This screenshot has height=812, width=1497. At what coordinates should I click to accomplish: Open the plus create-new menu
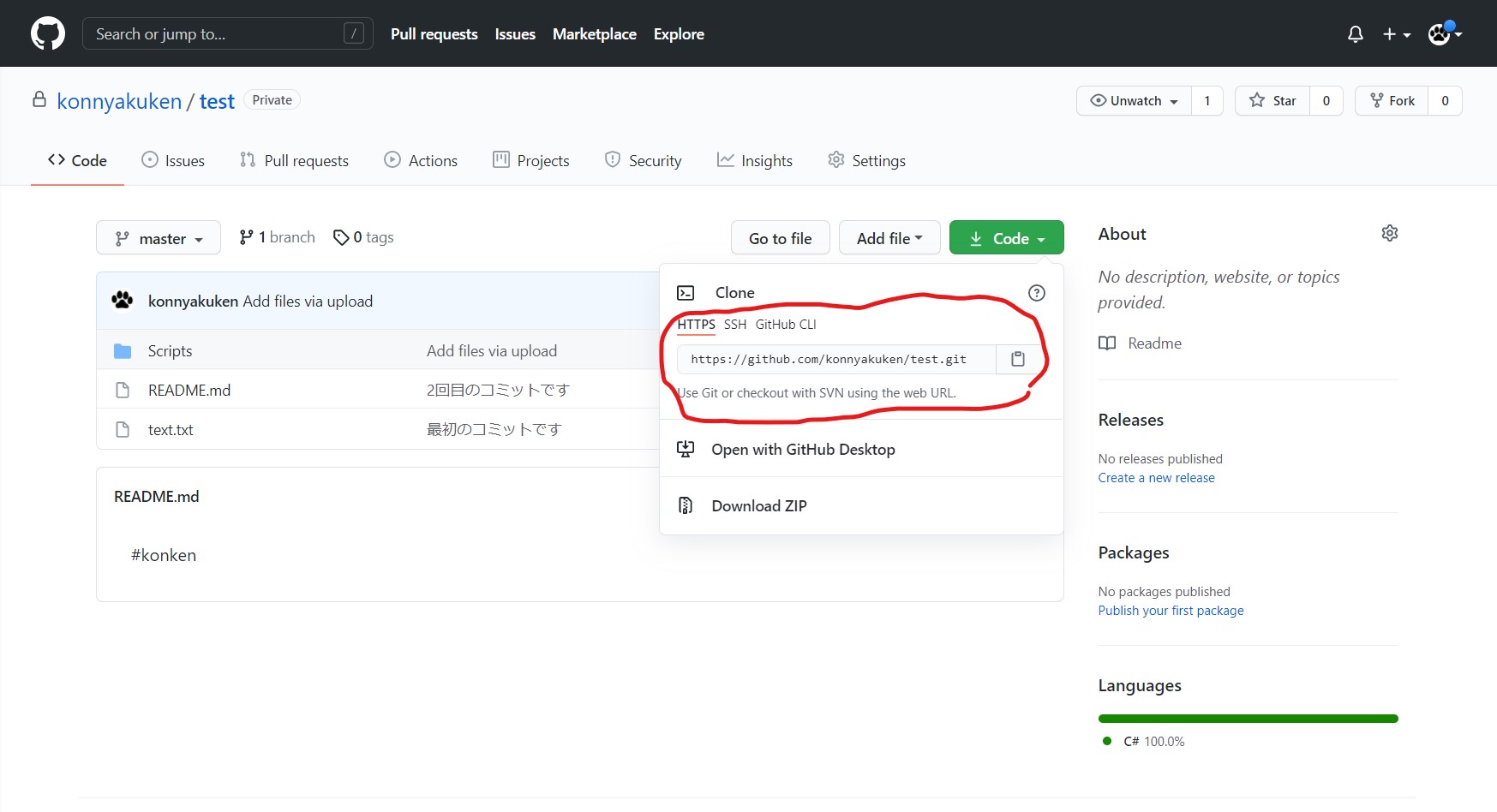coord(1396,34)
